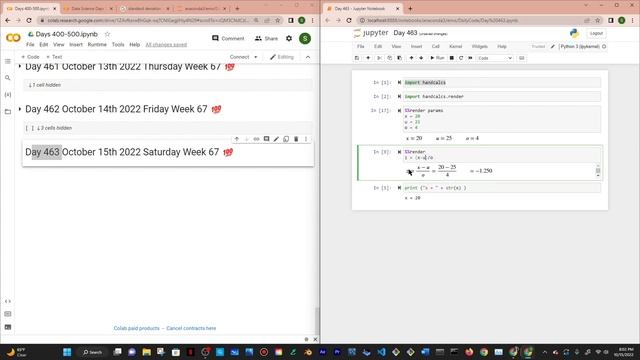Click the Share button in Colab
This screenshot has height=360, width=640.
(x=266, y=38)
